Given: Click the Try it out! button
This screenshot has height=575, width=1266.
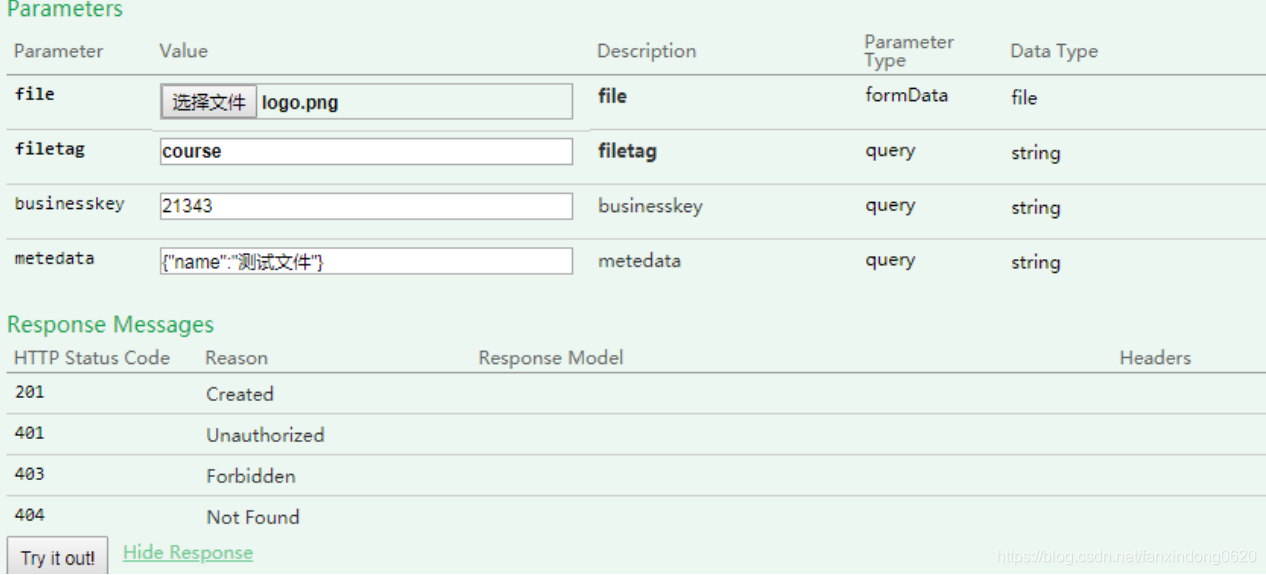Looking at the screenshot, I should [x=57, y=558].
